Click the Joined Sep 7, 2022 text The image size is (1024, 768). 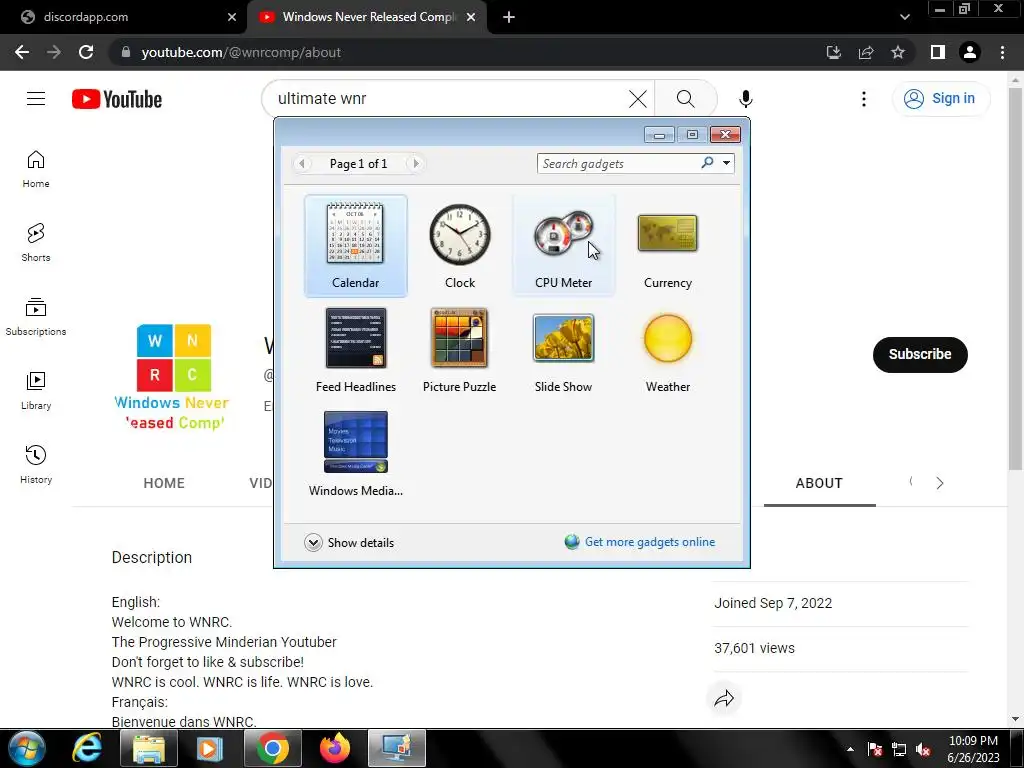[x=773, y=603]
